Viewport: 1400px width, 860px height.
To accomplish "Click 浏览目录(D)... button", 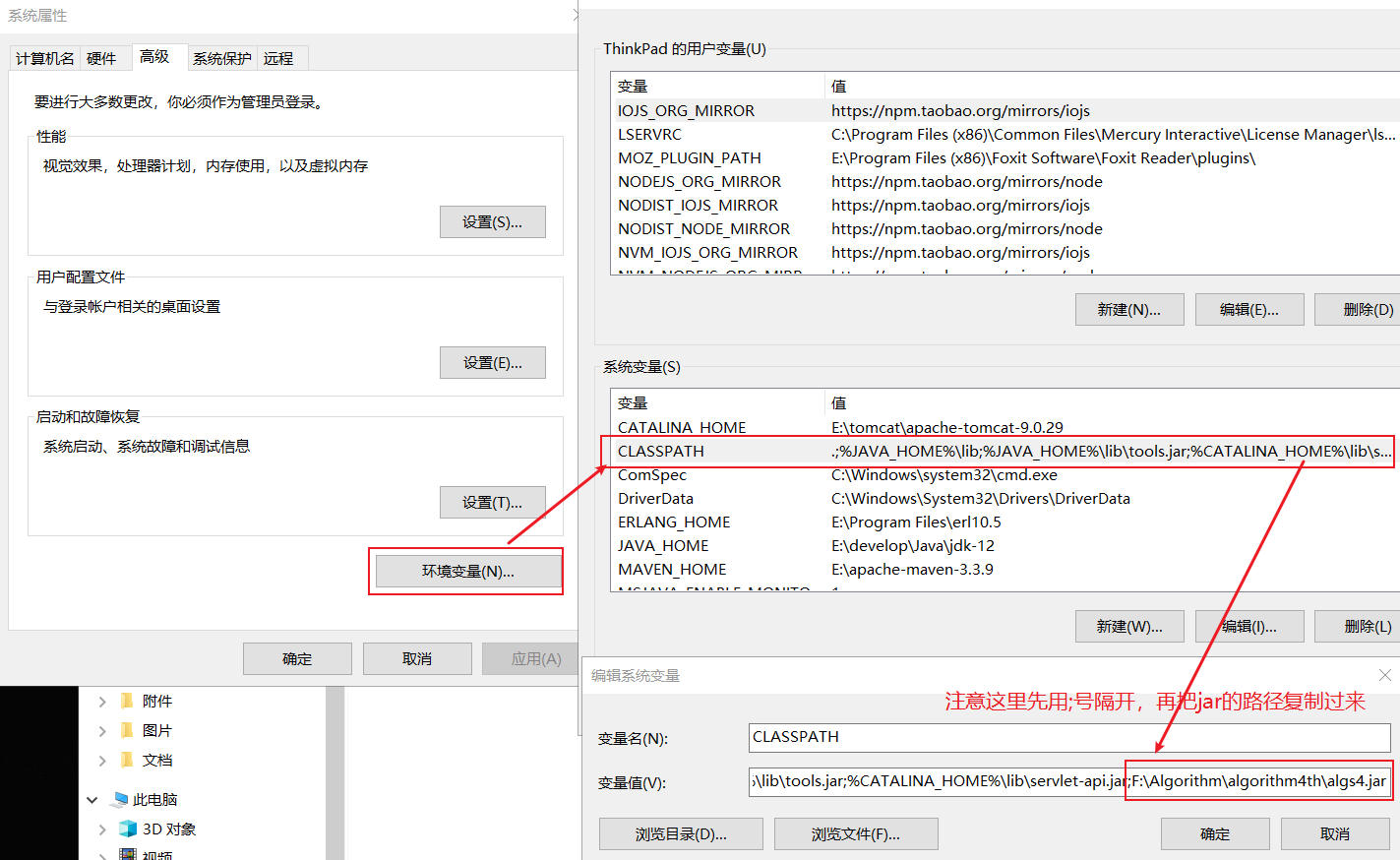I will tap(681, 833).
